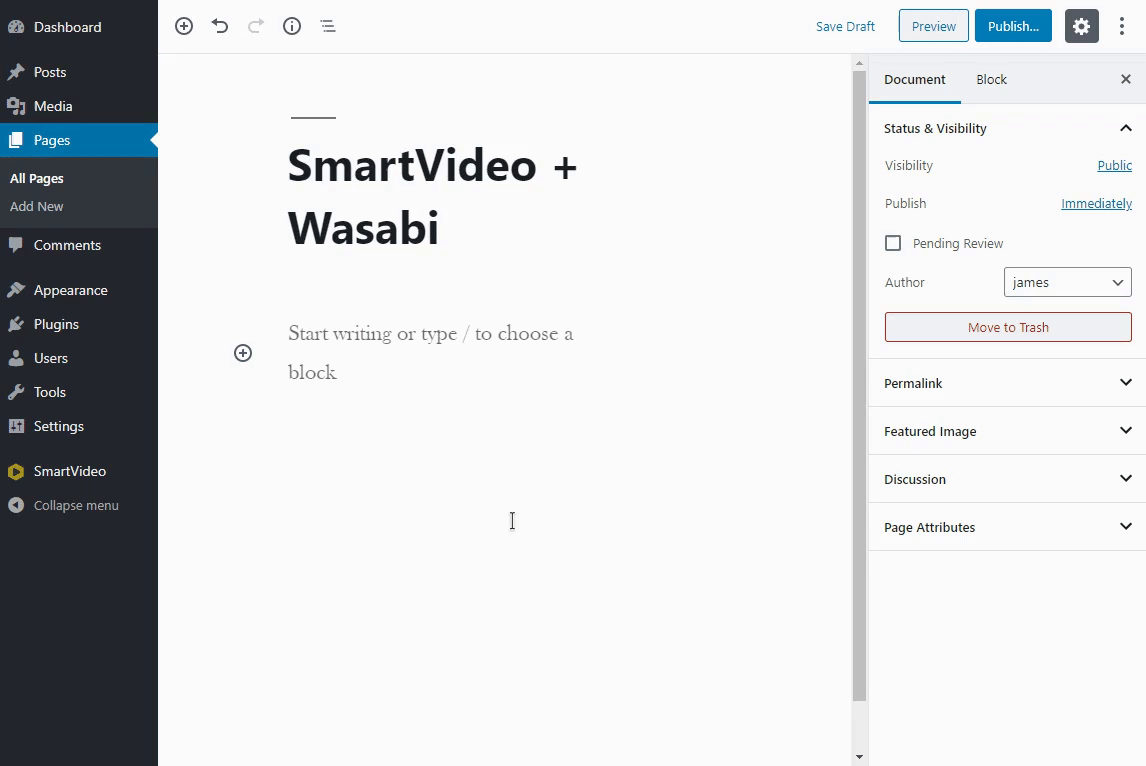
Task: Switch to the Document tab
Action: point(914,79)
